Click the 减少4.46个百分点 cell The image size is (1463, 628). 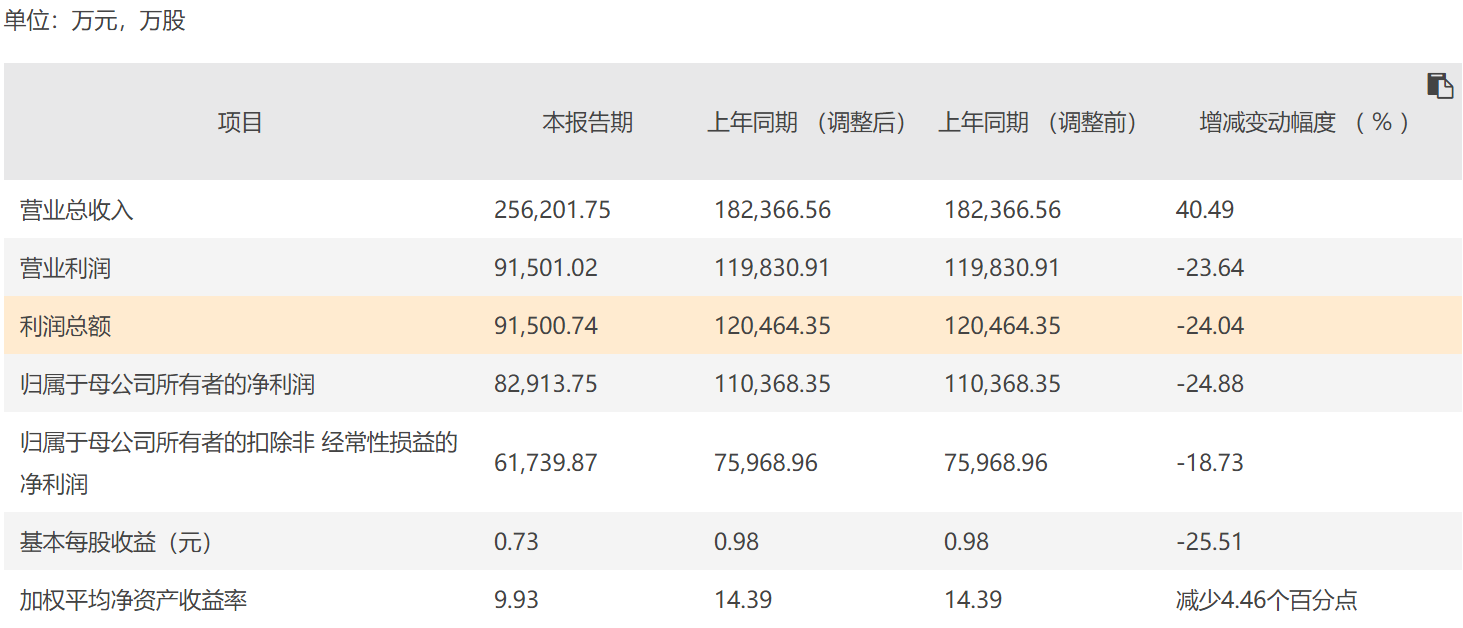pyautogui.click(x=1266, y=600)
